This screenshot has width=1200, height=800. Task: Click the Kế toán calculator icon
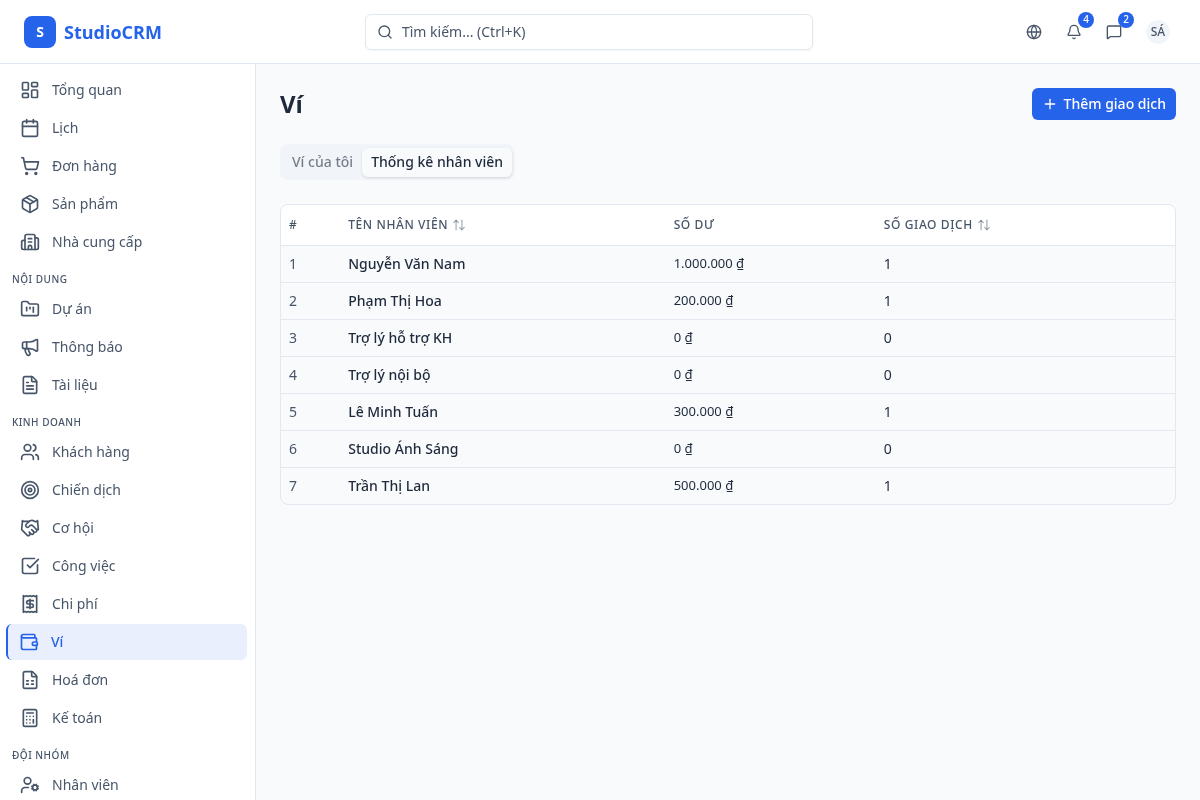pos(30,718)
